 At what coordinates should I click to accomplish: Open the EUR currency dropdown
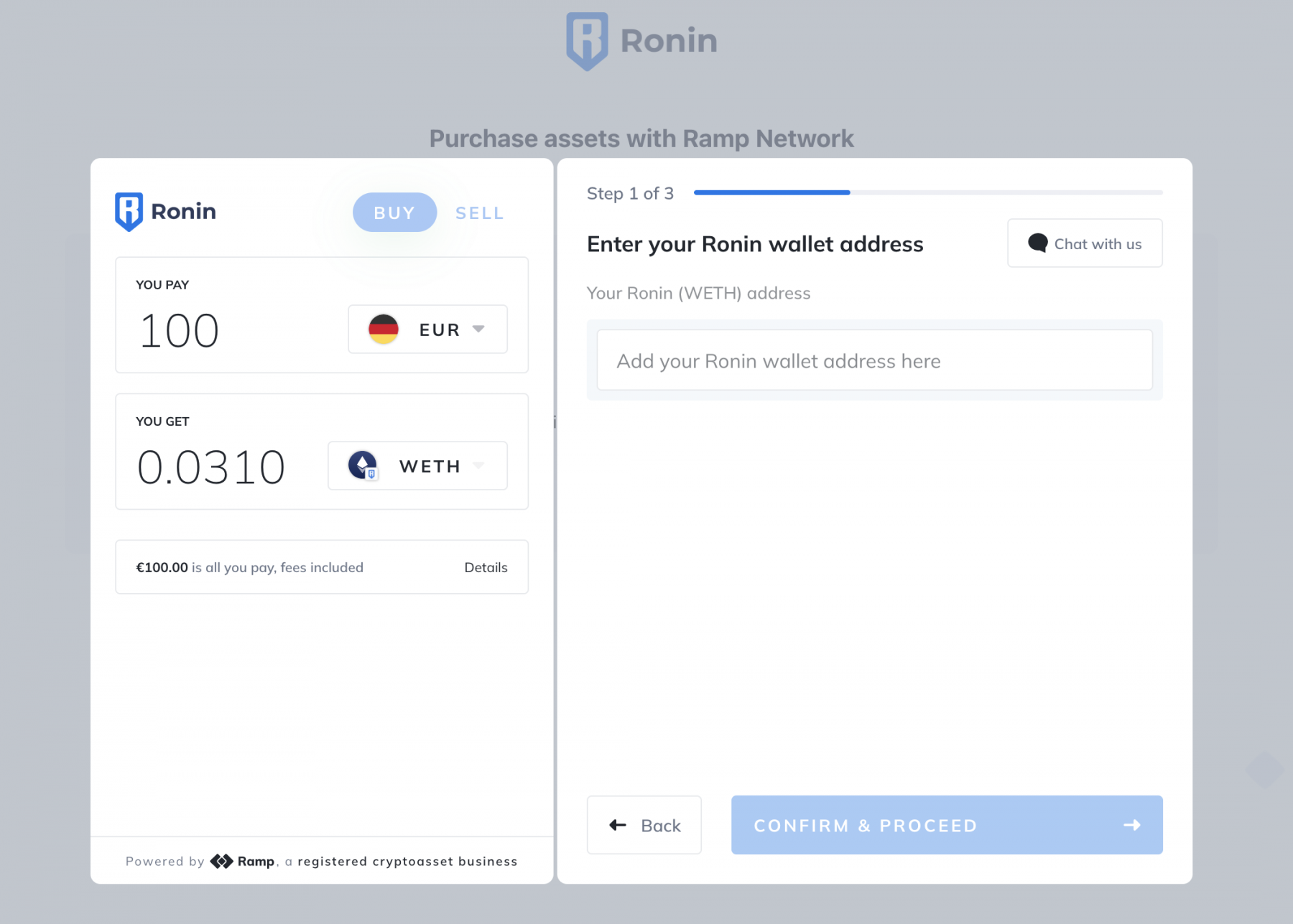coord(428,330)
